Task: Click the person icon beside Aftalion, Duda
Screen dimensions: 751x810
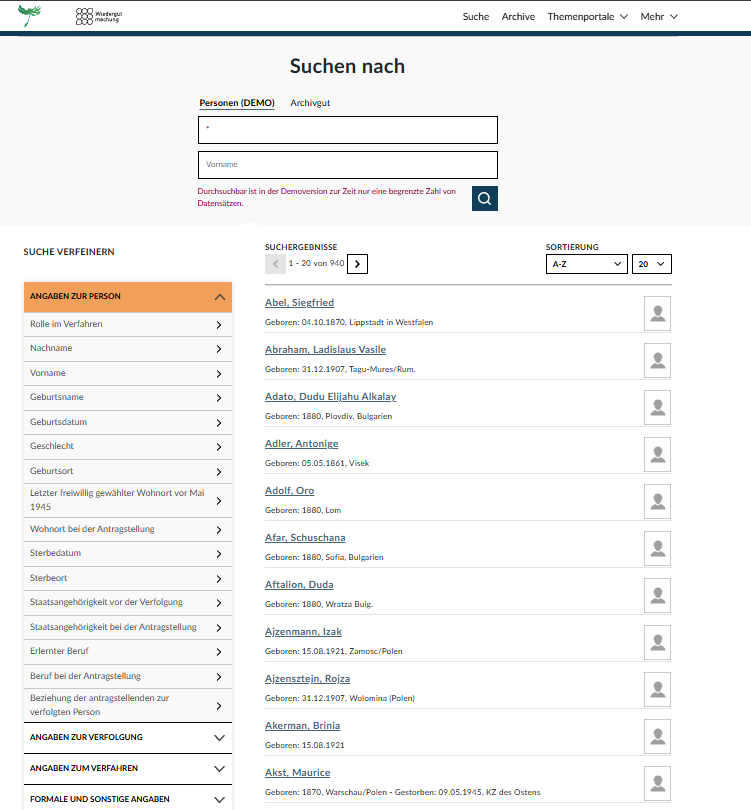Action: [657, 595]
